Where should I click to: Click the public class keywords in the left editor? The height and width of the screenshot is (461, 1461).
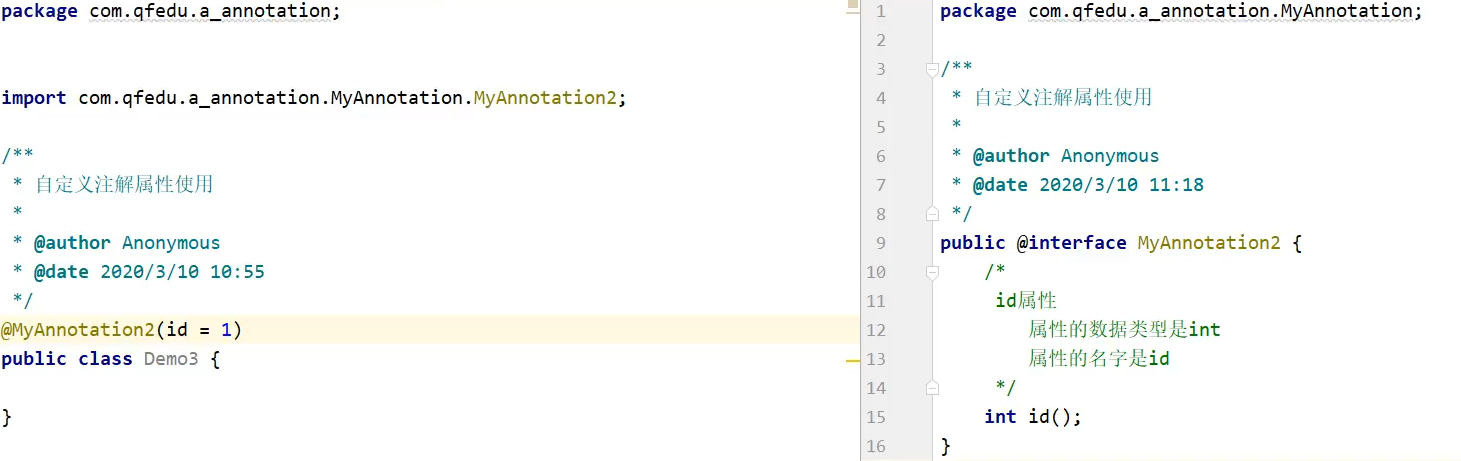[67, 359]
